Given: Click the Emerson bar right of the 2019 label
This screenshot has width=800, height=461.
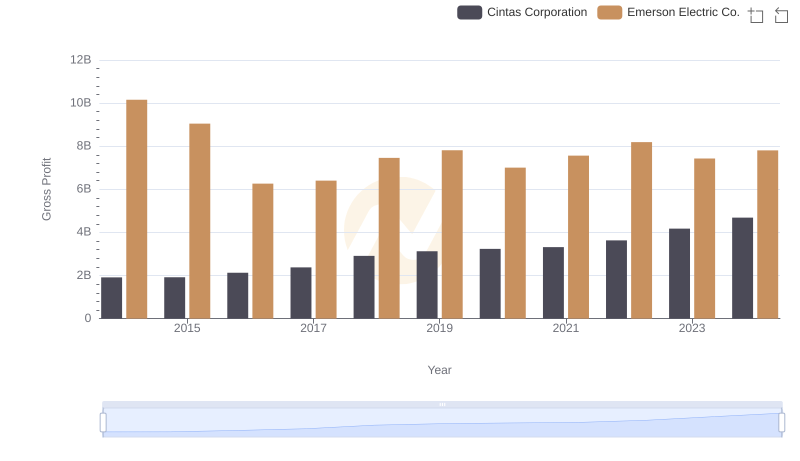Looking at the screenshot, I should pos(452,234).
